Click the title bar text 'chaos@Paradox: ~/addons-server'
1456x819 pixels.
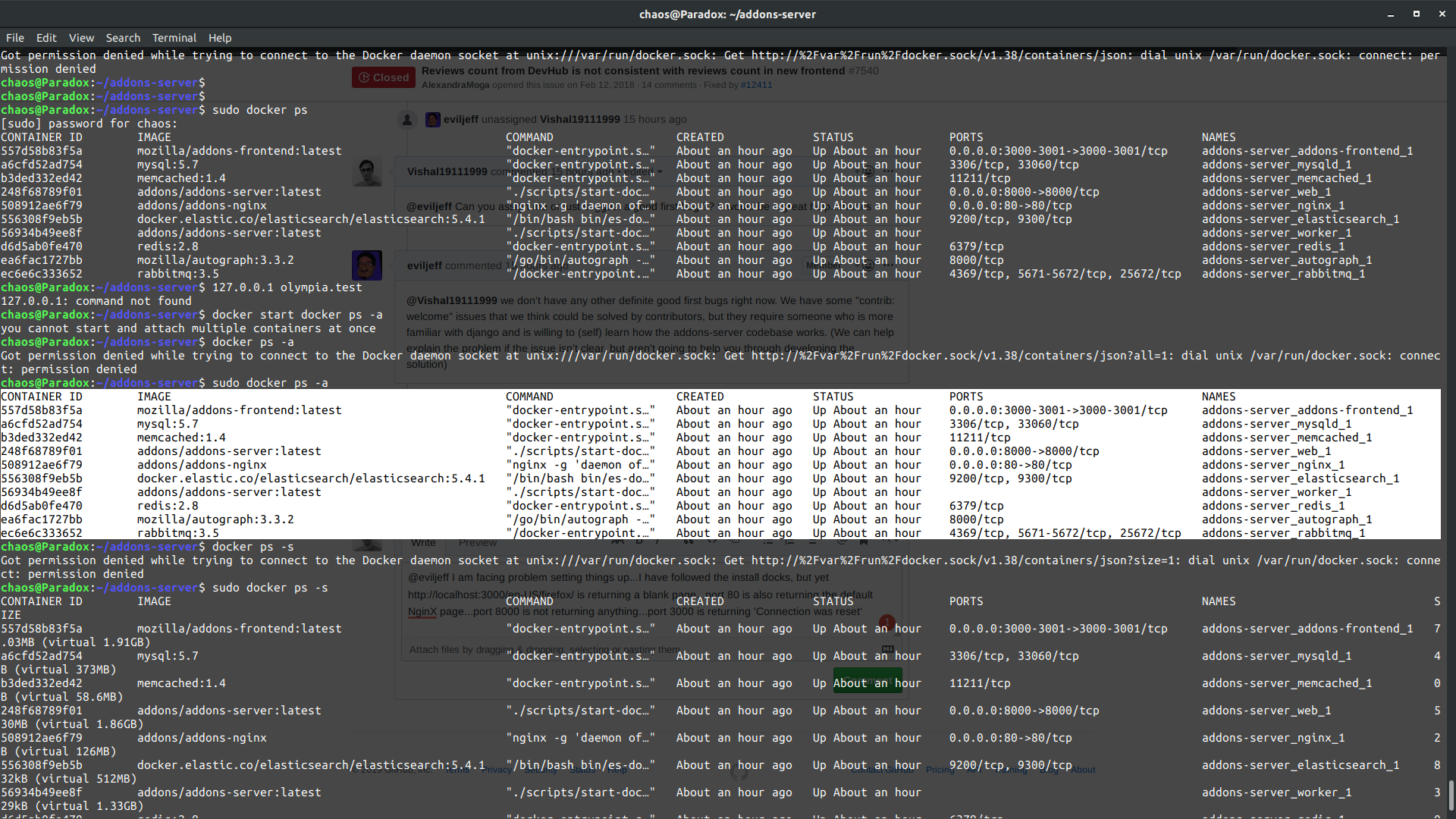tap(727, 14)
